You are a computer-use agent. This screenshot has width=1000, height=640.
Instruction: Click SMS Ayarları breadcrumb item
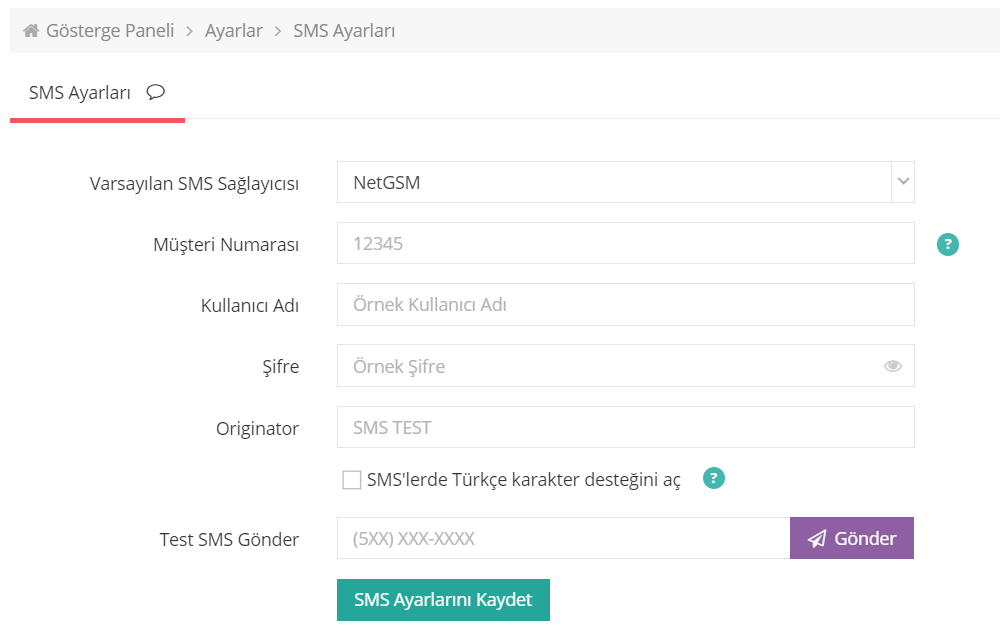[x=344, y=31]
